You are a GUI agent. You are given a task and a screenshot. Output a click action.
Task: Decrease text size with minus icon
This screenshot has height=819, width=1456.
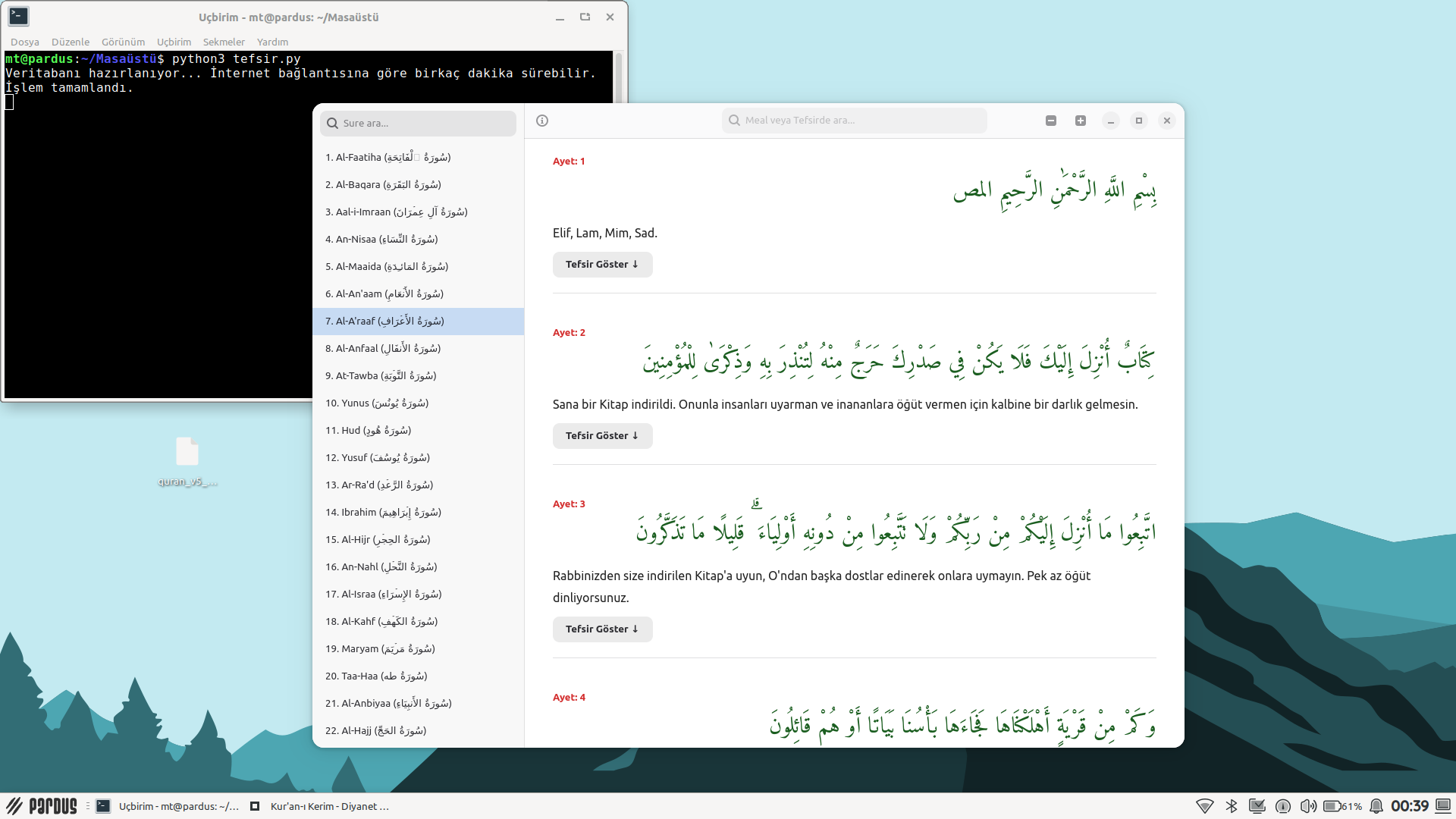(1051, 121)
